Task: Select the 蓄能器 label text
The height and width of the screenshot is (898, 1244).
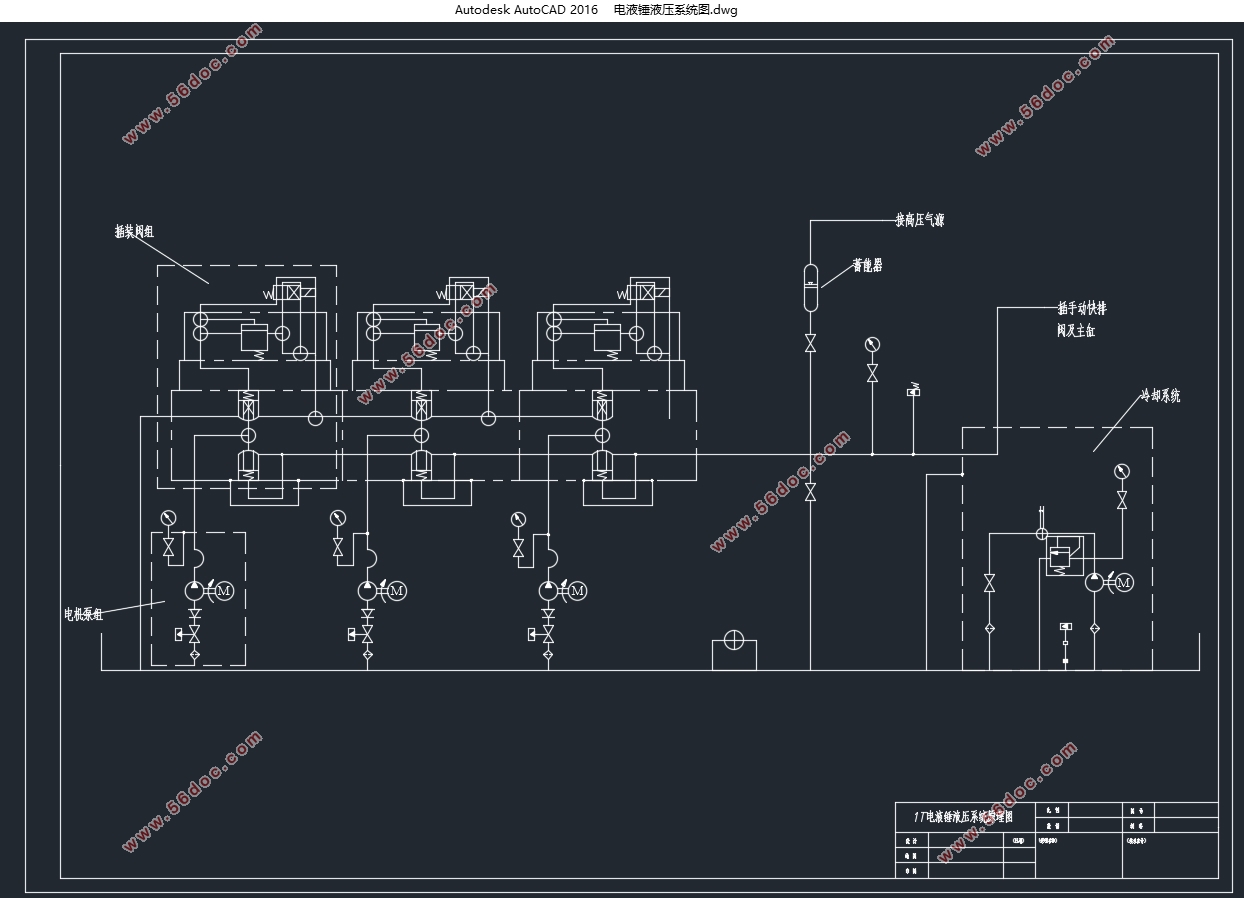Action: coord(867,266)
